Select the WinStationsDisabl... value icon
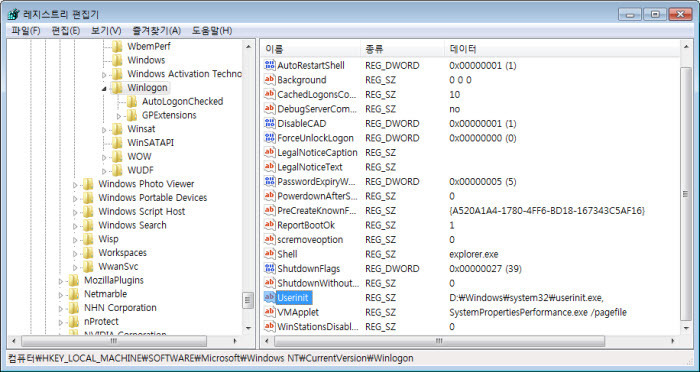The width and height of the screenshot is (700, 372). click(269, 326)
